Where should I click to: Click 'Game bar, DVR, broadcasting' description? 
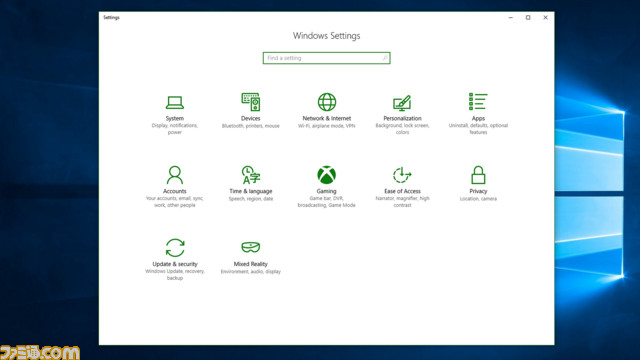[327, 202]
